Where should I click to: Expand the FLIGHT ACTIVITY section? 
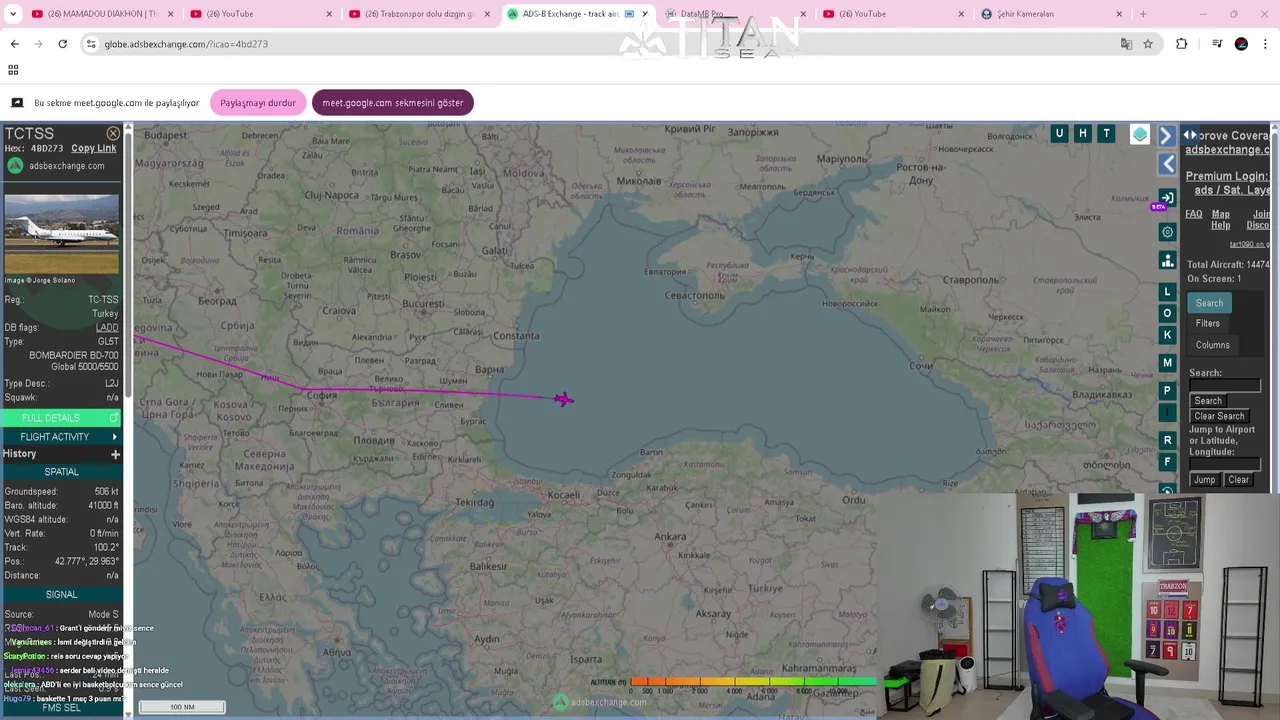point(61,437)
